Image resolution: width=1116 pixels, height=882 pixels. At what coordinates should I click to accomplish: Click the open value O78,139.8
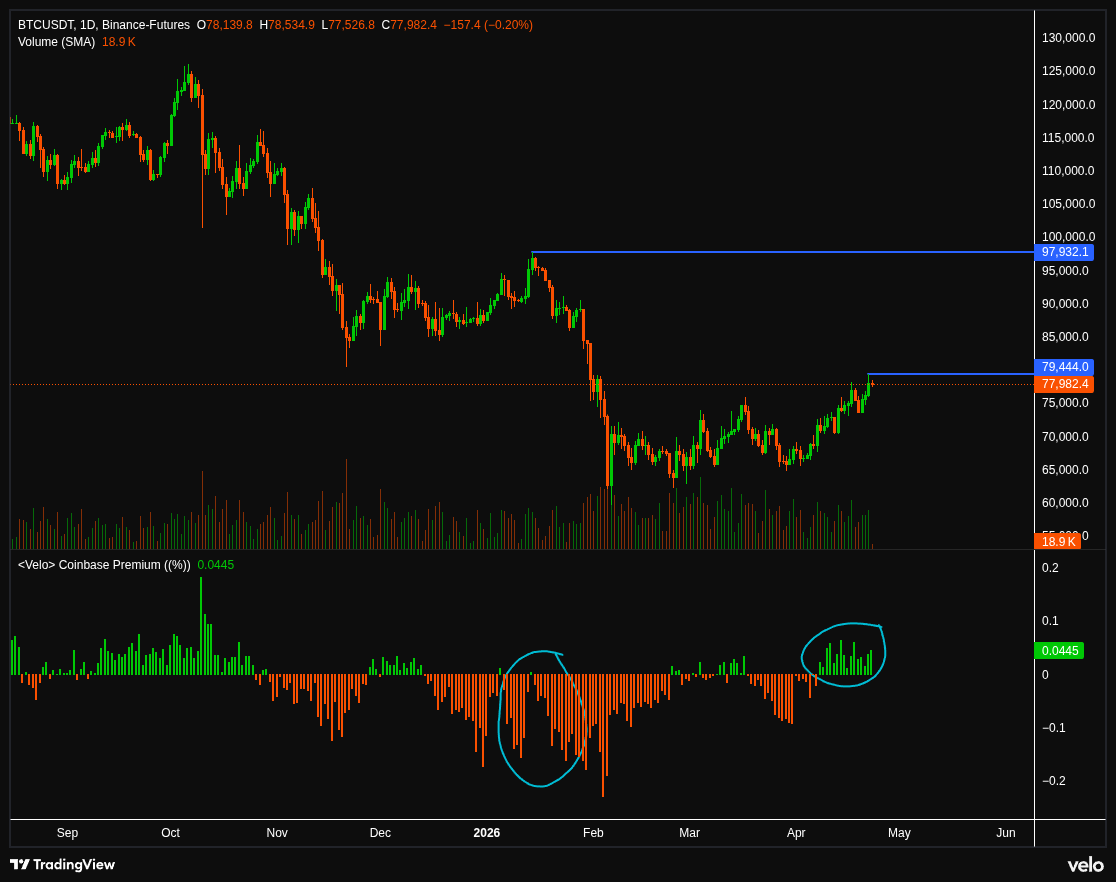tap(225, 25)
